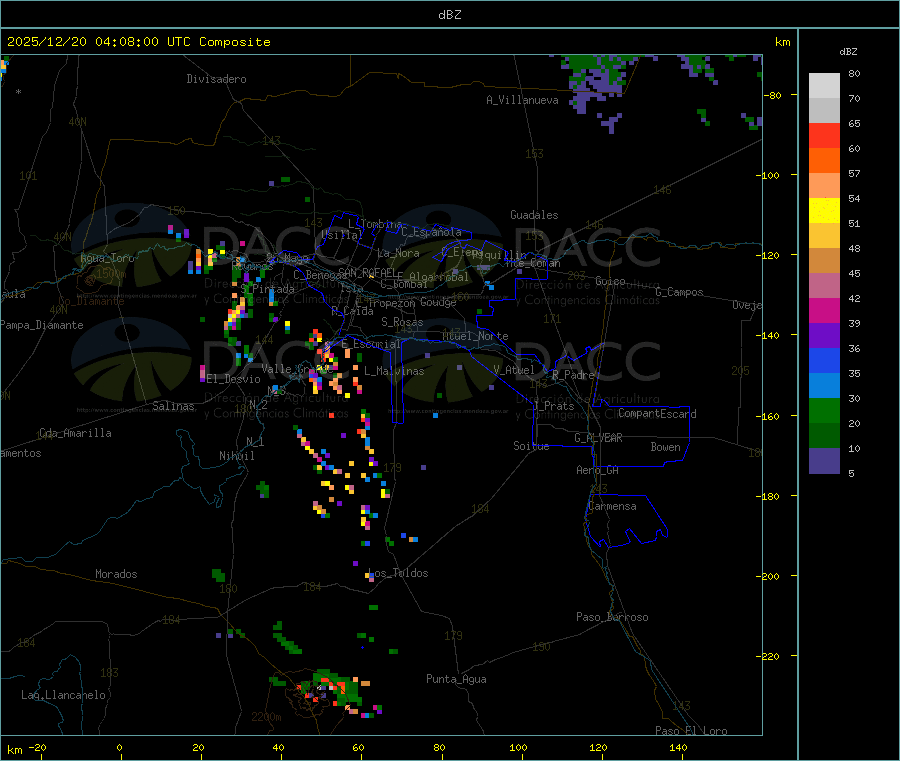Select the L_Malvinas place label
Image resolution: width=900 pixels, height=761 pixels.
[x=394, y=371]
